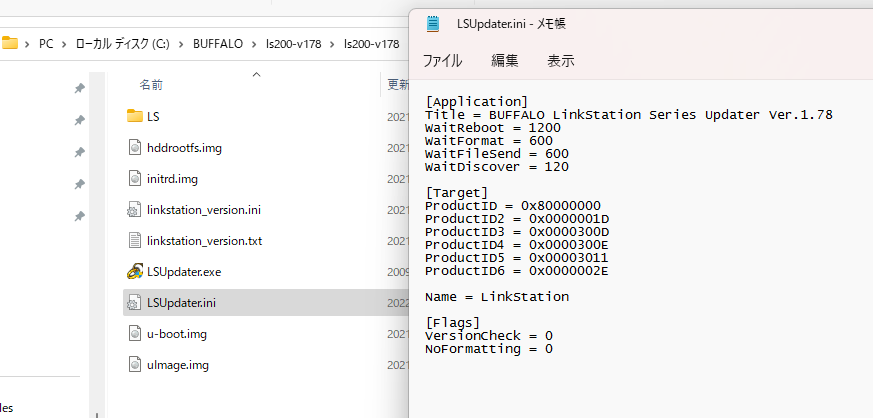
Task: Click the VersionCheck = 0 line
Action: click(489, 336)
